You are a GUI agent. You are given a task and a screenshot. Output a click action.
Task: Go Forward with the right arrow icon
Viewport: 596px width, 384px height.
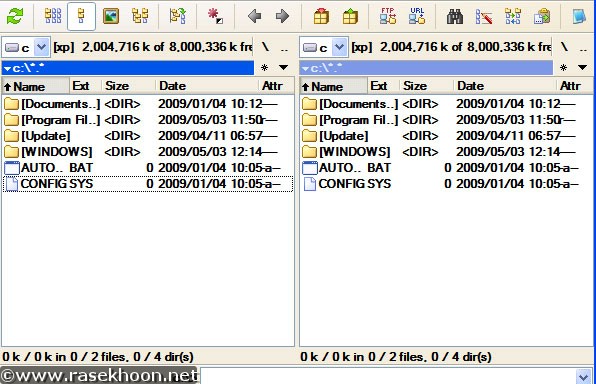point(282,16)
